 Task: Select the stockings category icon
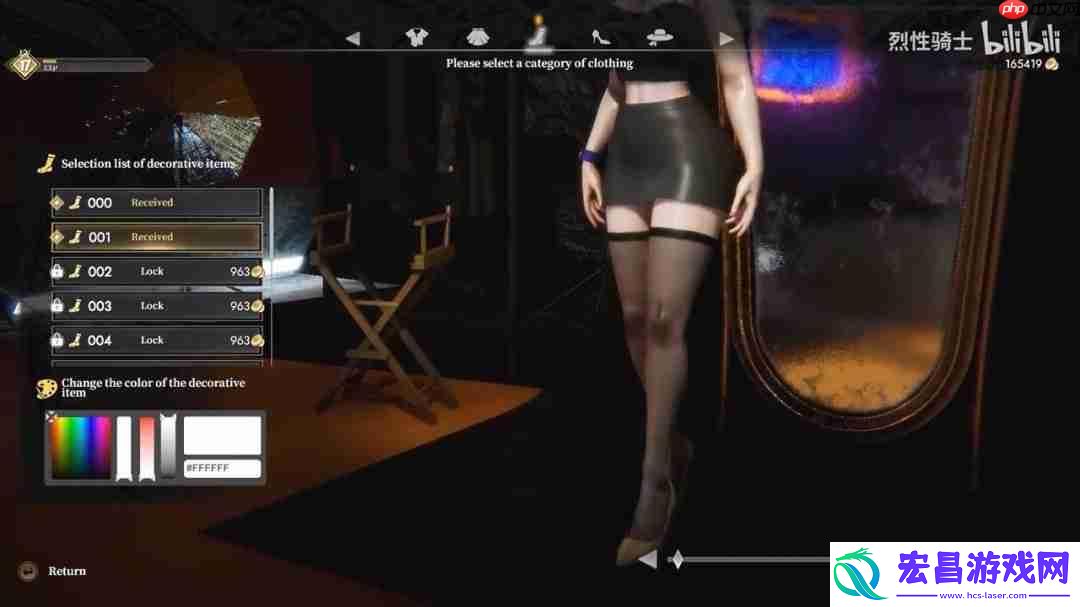(x=538, y=33)
